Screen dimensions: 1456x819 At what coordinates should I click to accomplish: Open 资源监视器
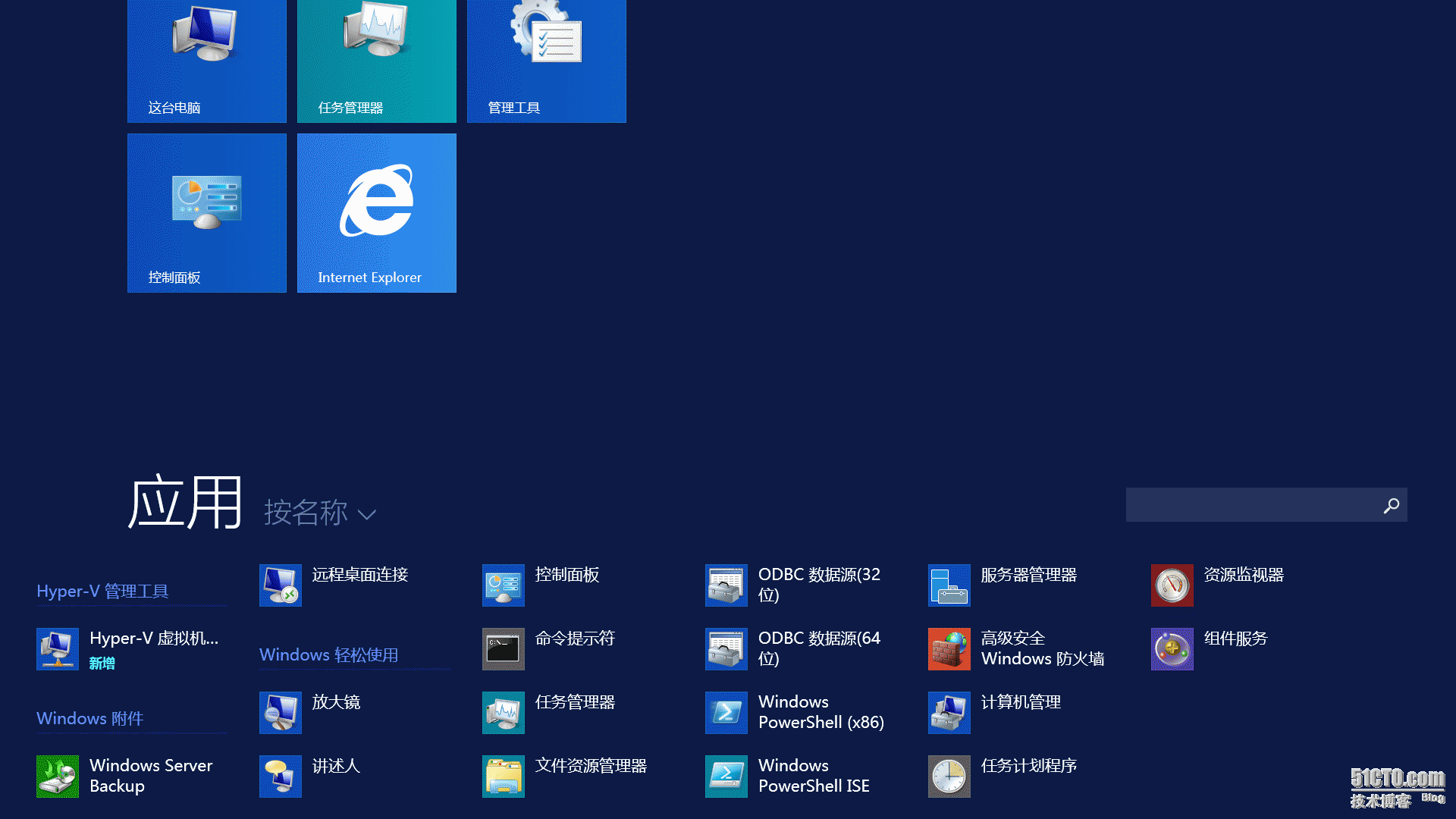(x=1218, y=585)
